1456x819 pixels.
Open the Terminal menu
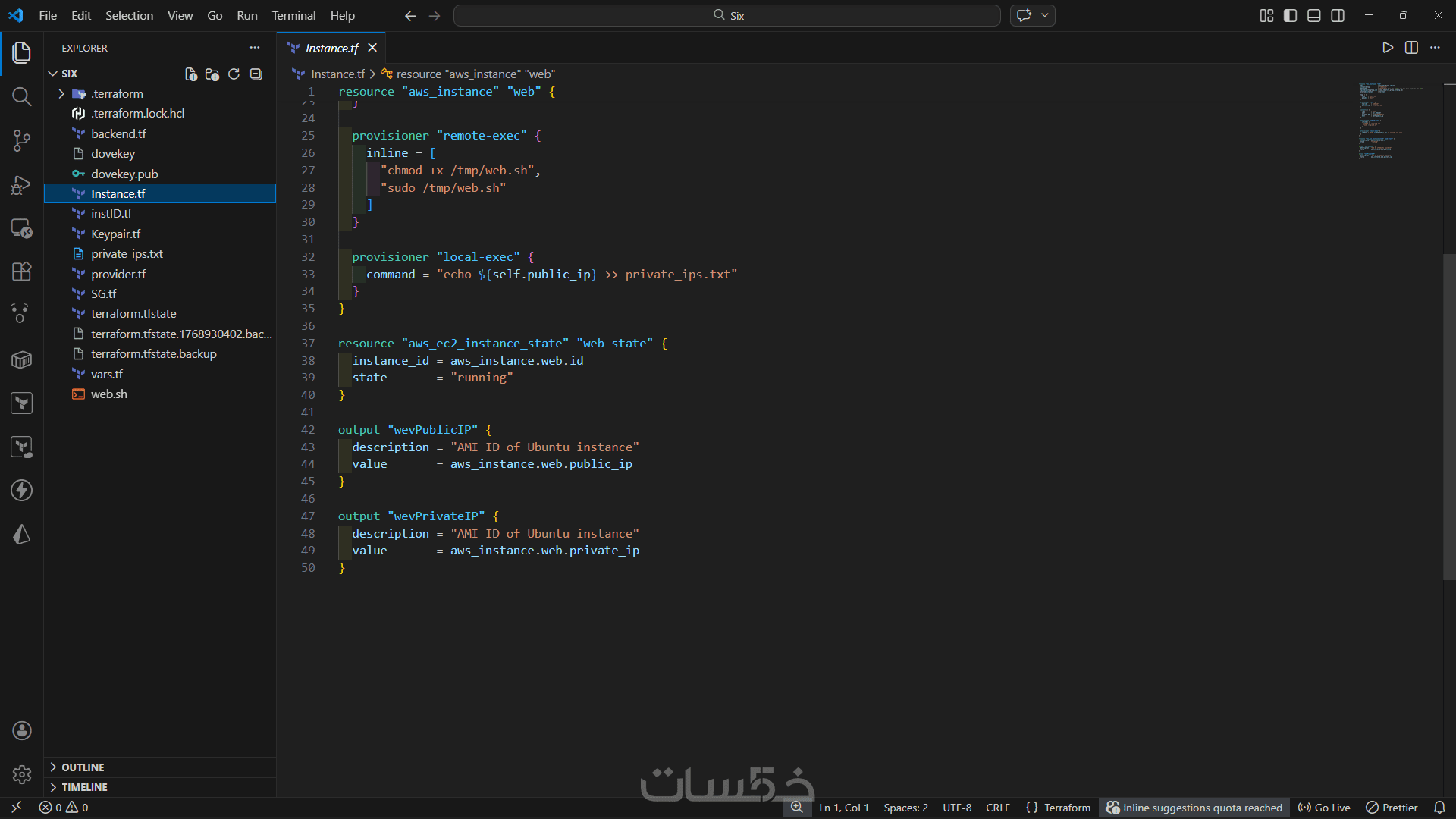point(293,15)
